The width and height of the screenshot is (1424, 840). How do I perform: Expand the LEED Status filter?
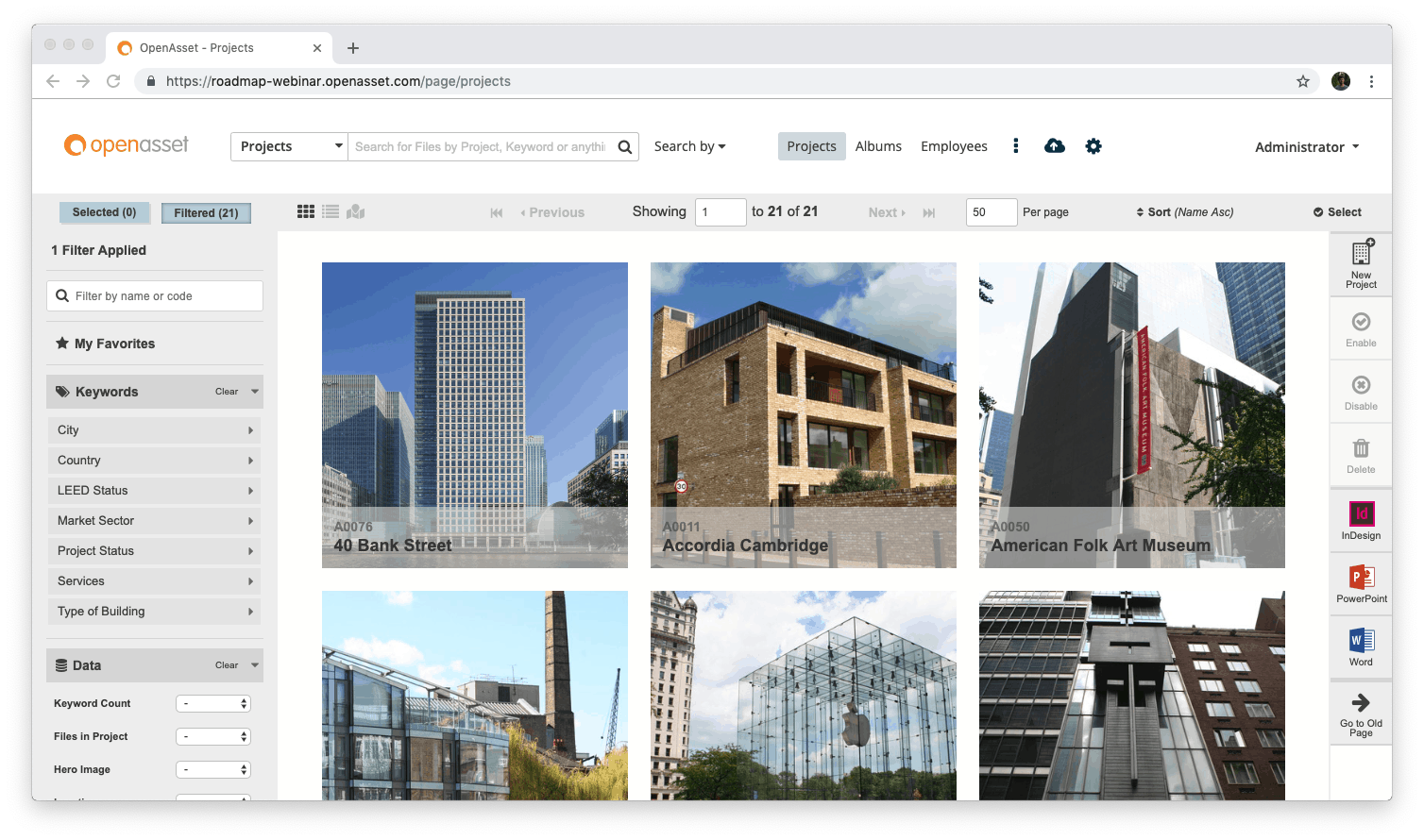(155, 491)
